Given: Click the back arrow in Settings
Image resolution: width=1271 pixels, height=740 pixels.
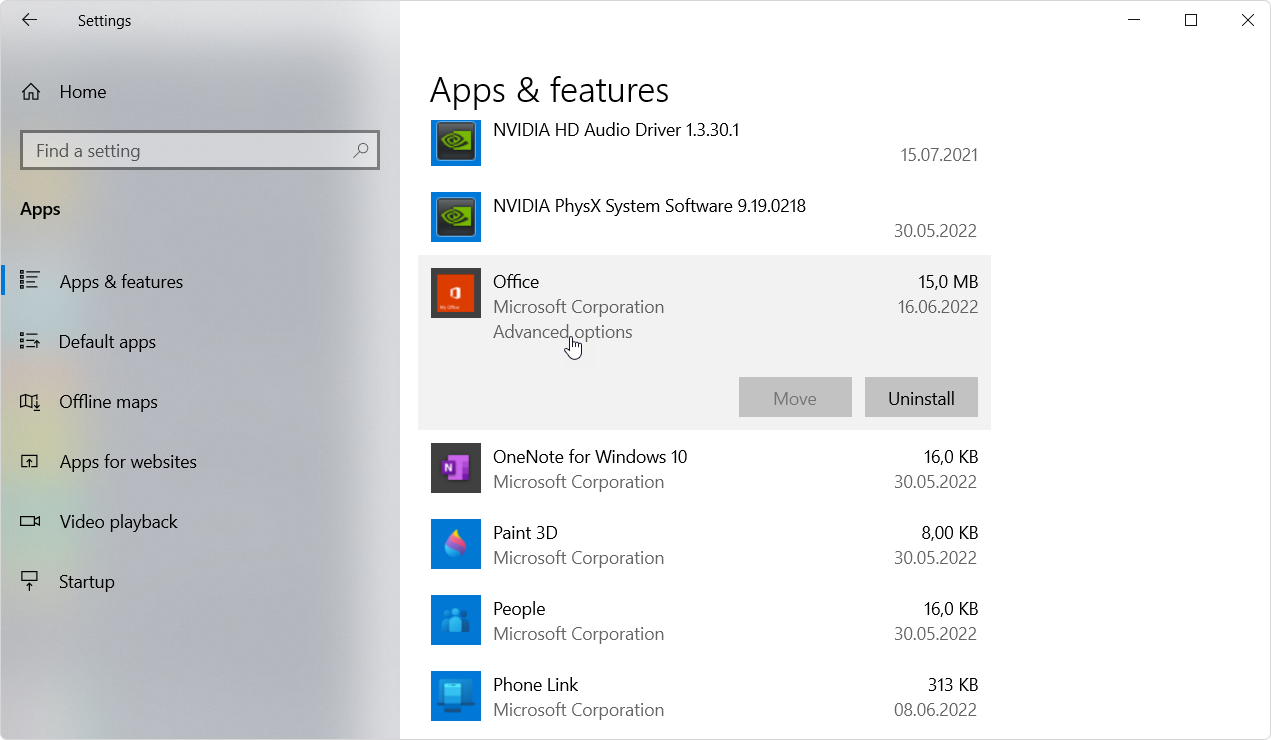Looking at the screenshot, I should (x=29, y=20).
